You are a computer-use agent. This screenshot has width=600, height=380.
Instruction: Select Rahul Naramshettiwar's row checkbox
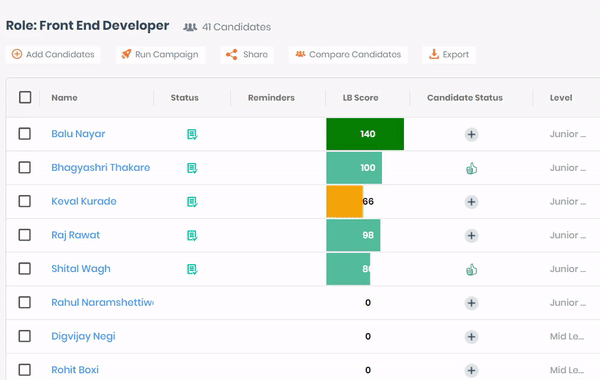[25, 302]
